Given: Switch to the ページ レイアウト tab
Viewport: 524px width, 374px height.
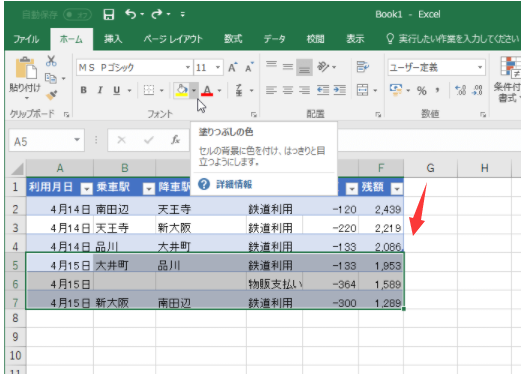Looking at the screenshot, I should 173,39.
